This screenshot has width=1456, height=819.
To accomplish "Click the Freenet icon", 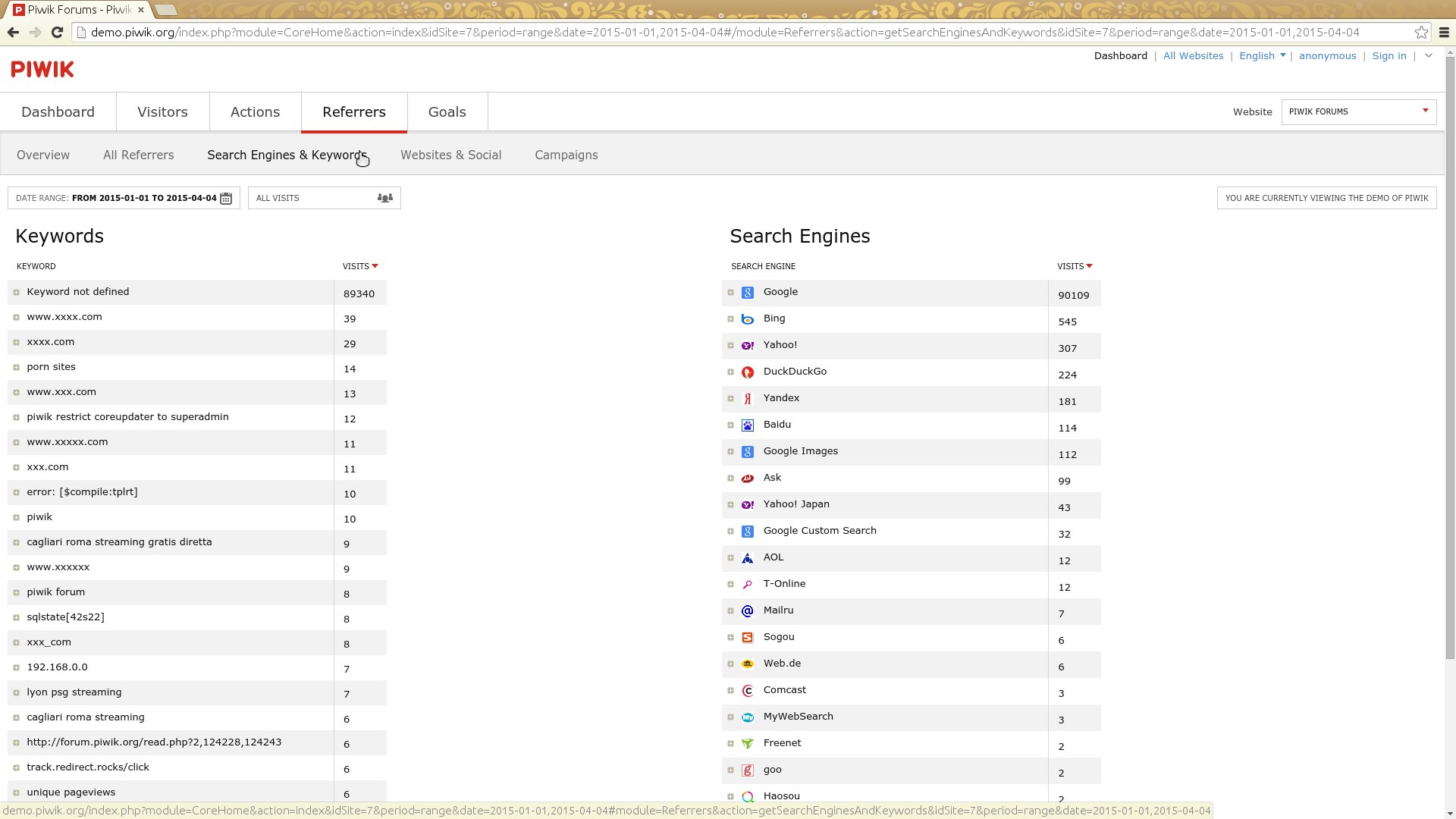I will (x=747, y=744).
